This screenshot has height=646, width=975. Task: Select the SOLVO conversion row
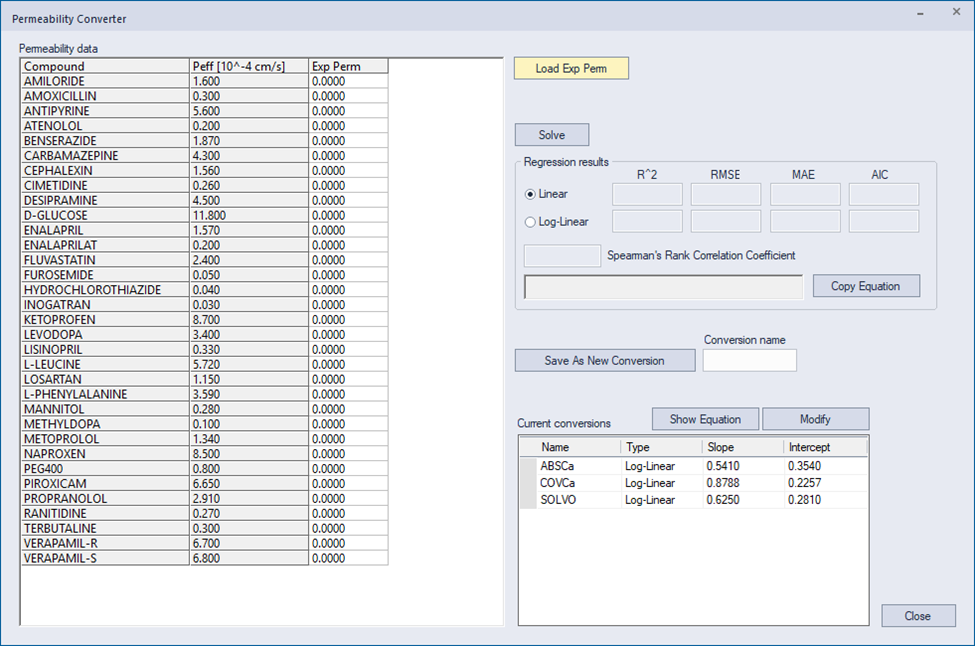(693, 499)
